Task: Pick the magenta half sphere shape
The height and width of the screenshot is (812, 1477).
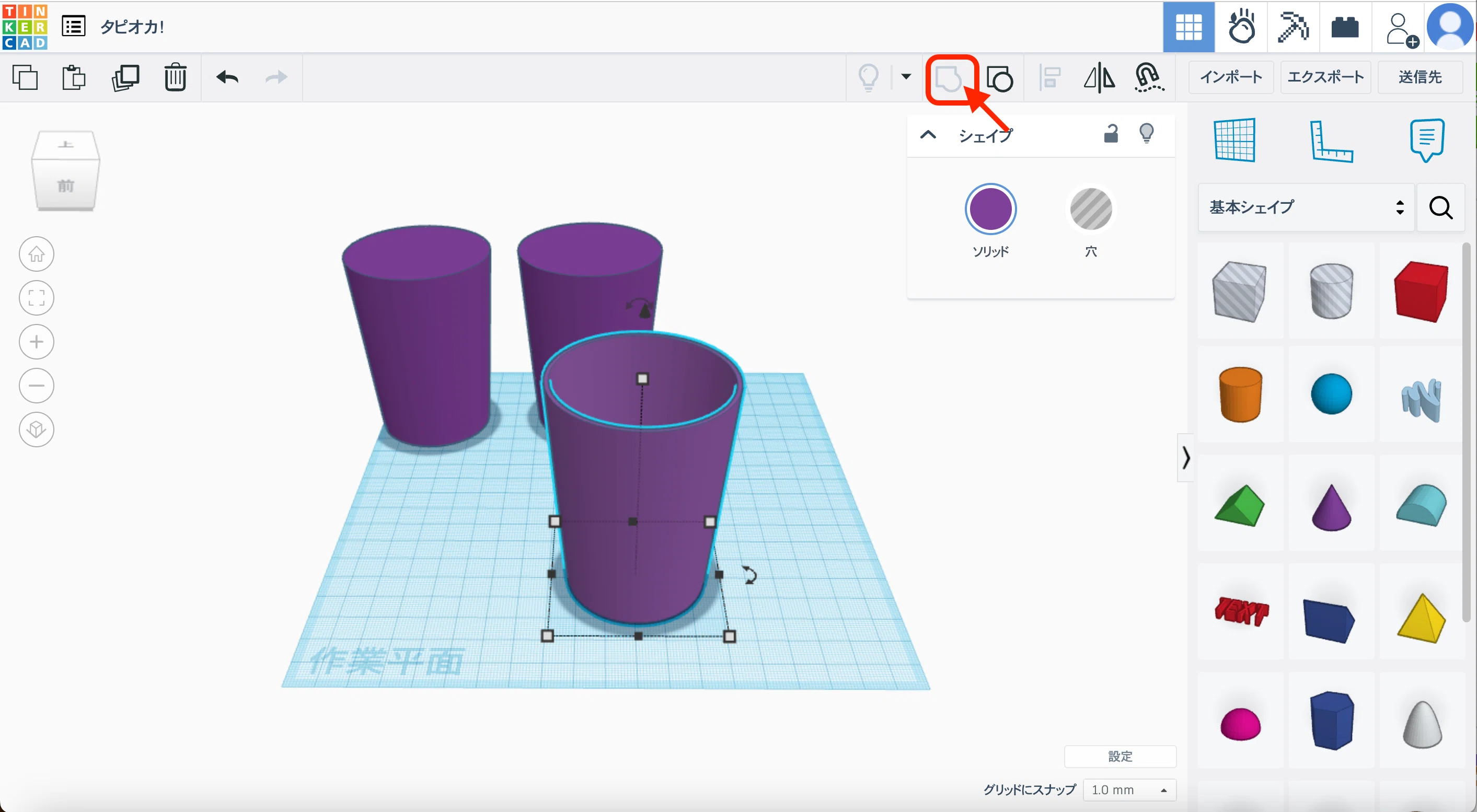Action: [1240, 724]
